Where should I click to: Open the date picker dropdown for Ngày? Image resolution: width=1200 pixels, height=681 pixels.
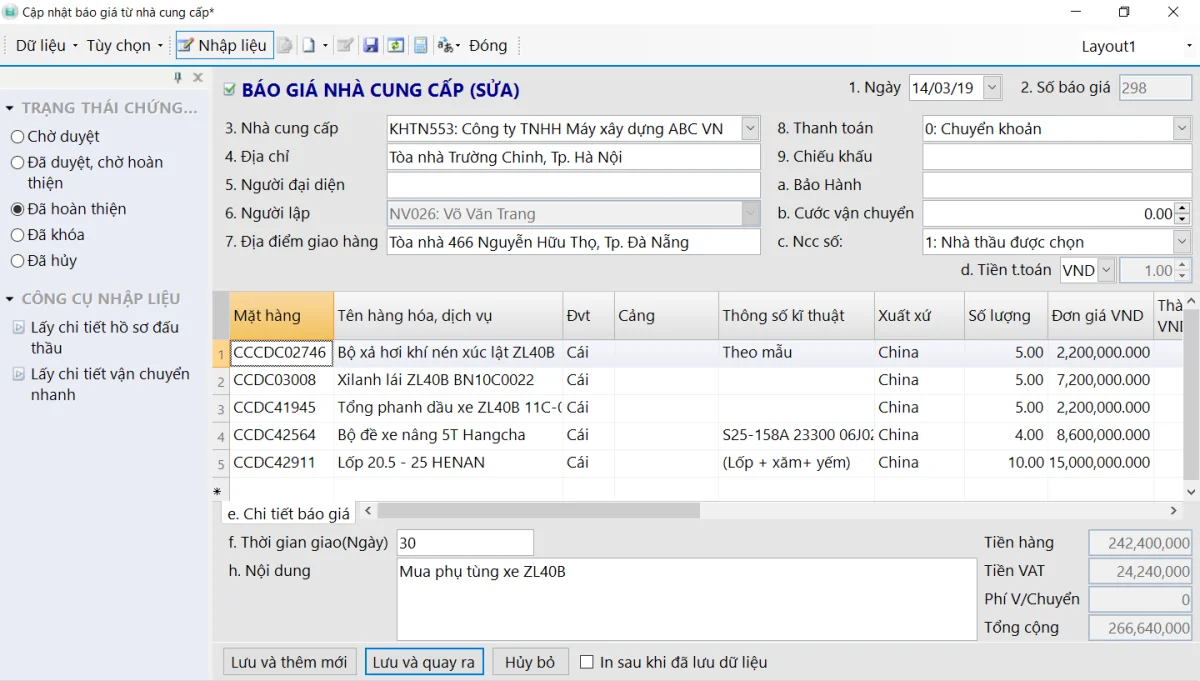click(x=991, y=88)
